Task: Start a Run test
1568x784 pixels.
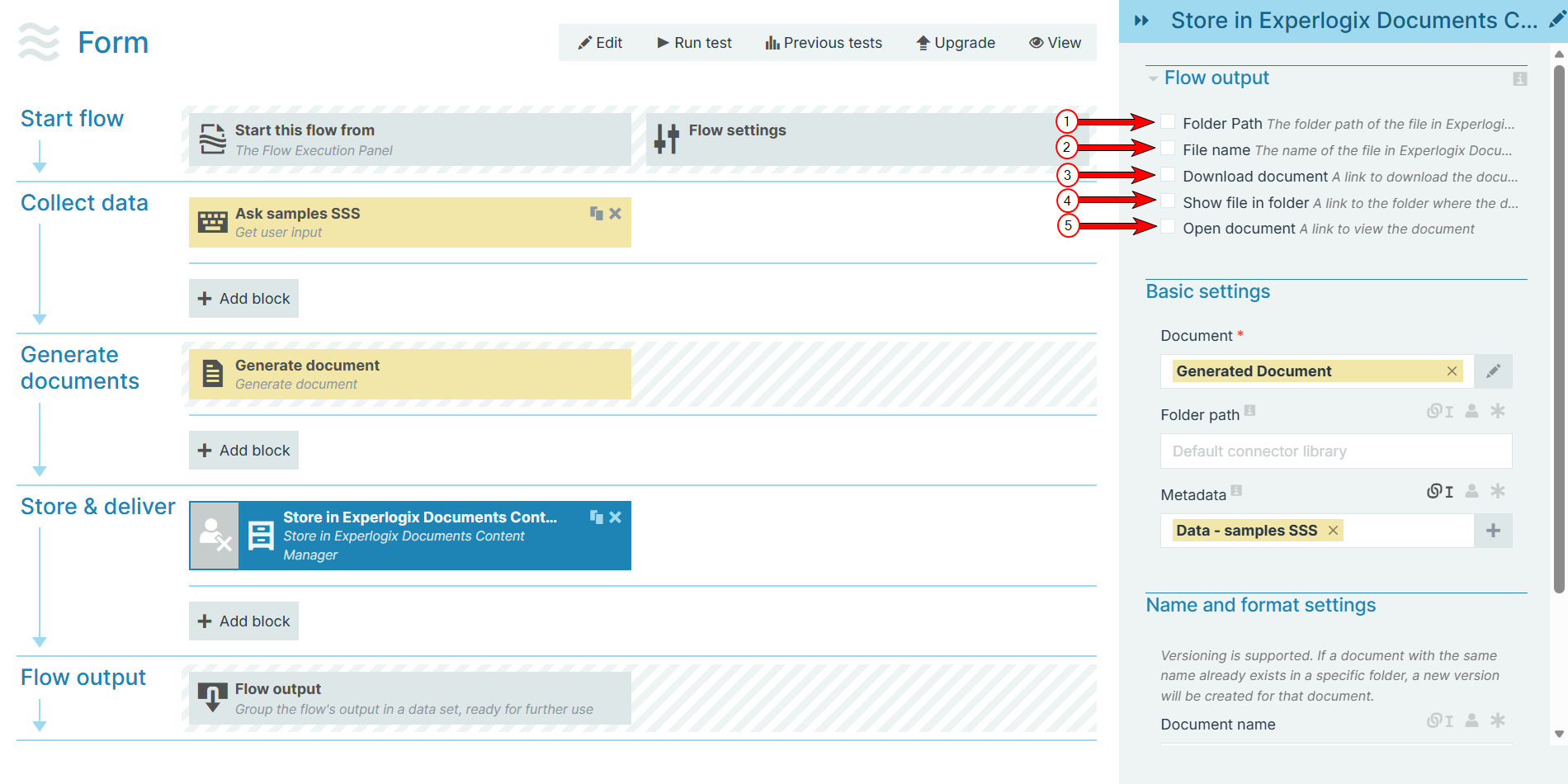Action: [694, 43]
